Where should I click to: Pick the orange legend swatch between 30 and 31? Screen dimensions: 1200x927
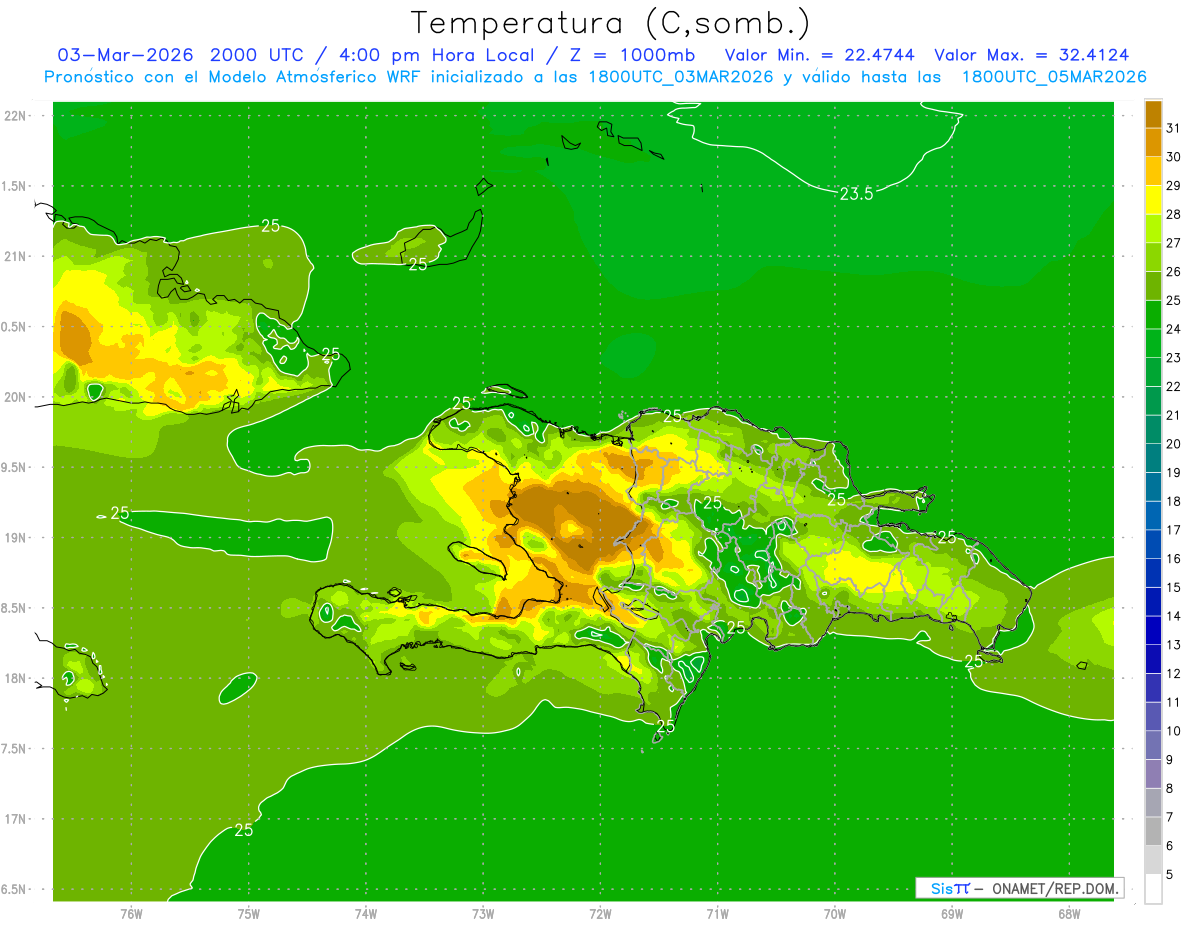tap(1153, 143)
